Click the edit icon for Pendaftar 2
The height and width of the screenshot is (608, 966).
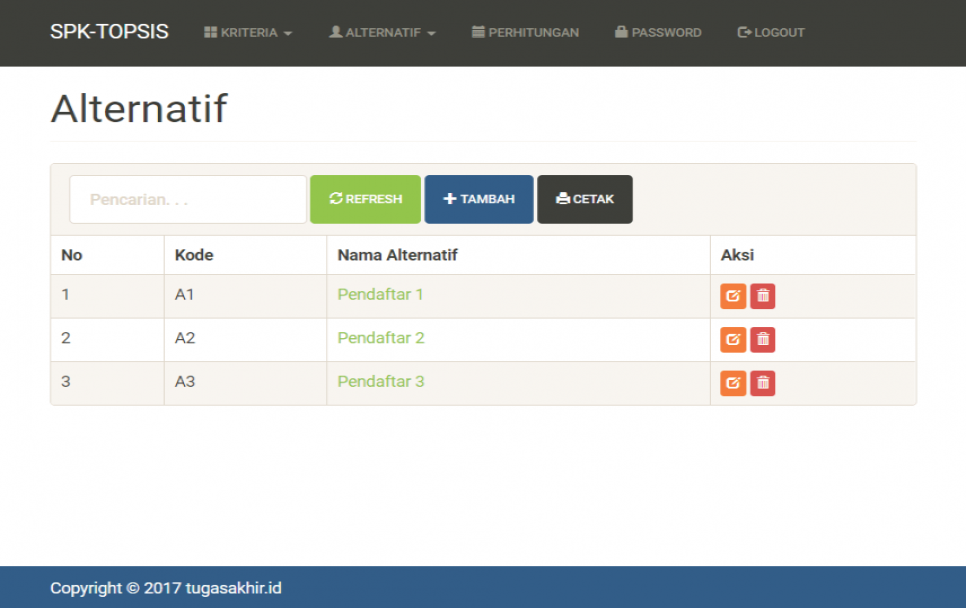point(733,339)
